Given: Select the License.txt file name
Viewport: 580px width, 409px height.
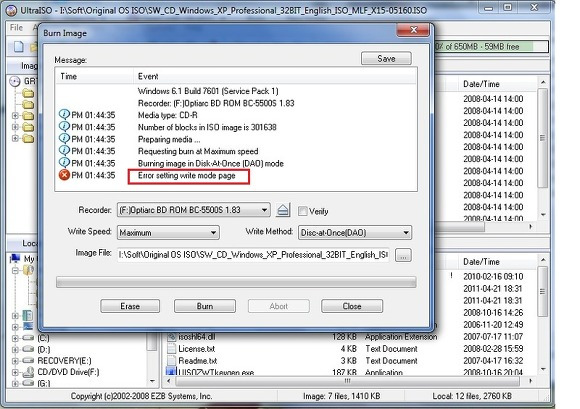Looking at the screenshot, I should coord(196,349).
